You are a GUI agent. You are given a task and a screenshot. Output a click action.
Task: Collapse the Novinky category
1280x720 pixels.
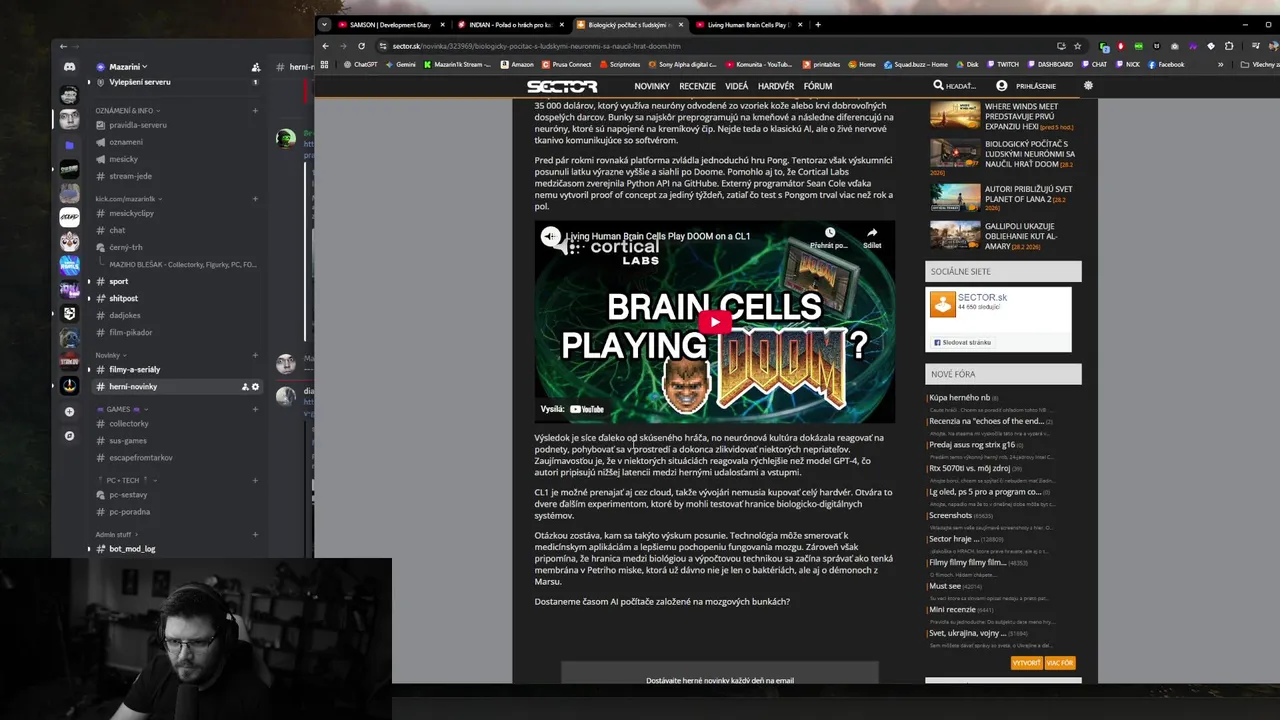pyautogui.click(x=110, y=355)
